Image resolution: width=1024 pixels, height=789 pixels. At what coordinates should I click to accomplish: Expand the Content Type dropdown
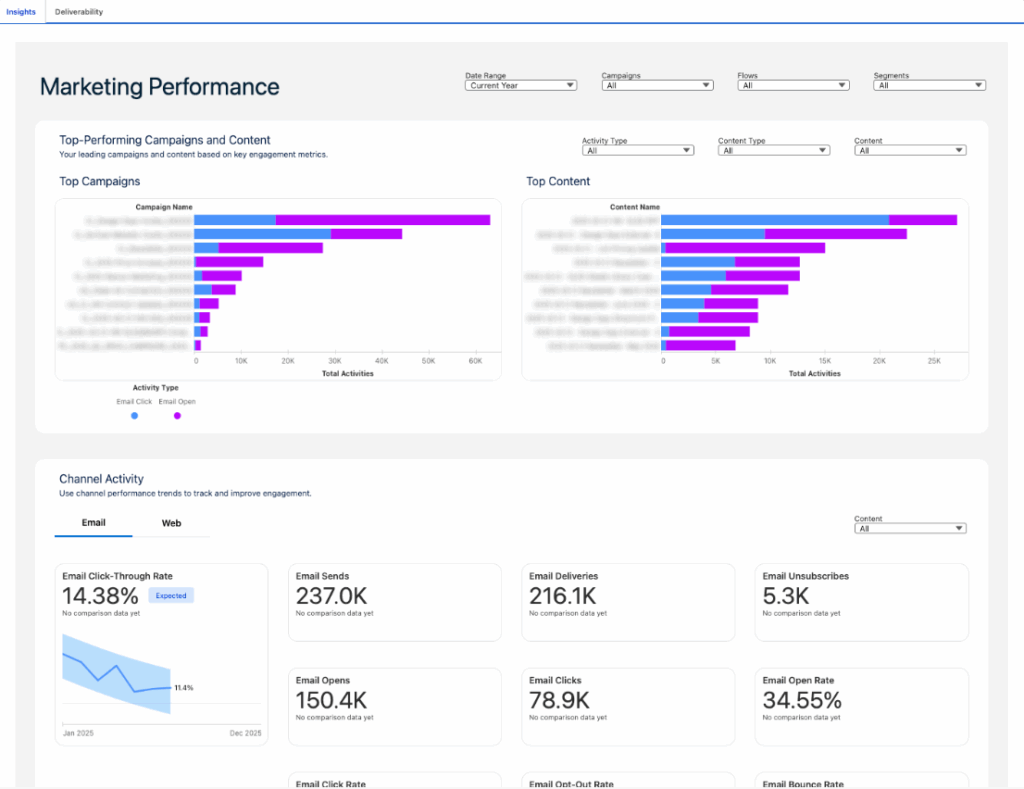click(x=772, y=149)
